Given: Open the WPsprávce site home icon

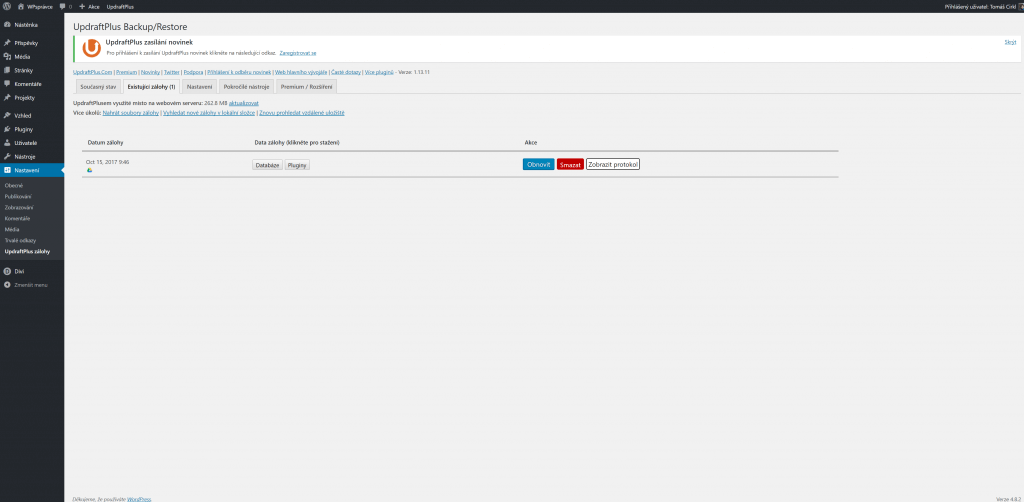Looking at the screenshot, I should [x=21, y=6].
